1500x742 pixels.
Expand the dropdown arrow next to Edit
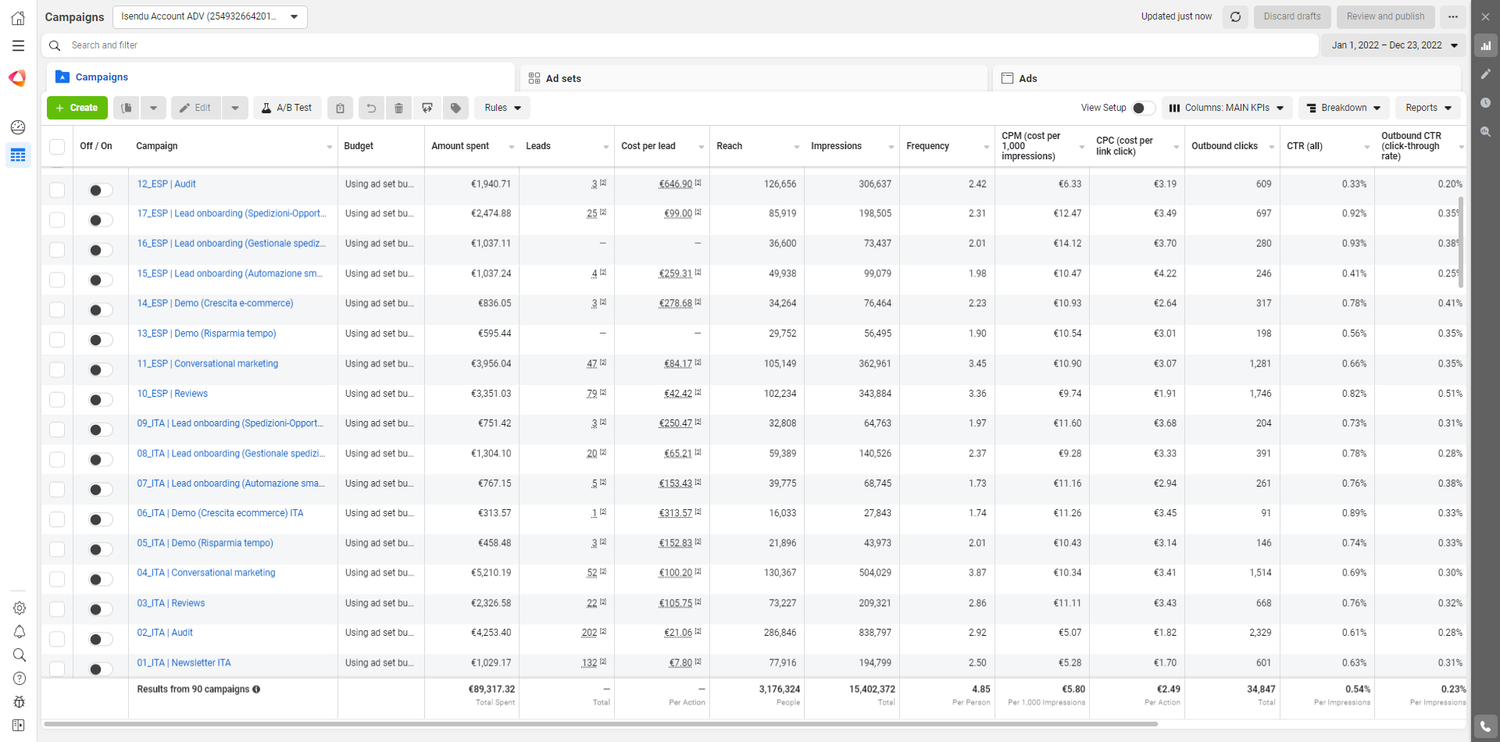tap(235, 108)
